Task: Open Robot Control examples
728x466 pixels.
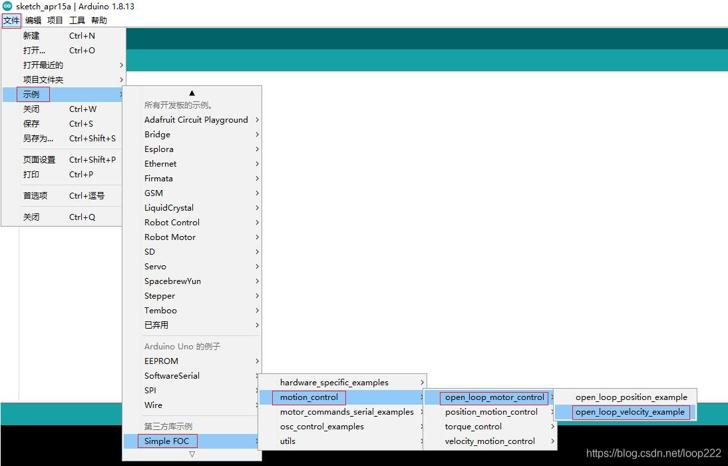Action: (192, 222)
